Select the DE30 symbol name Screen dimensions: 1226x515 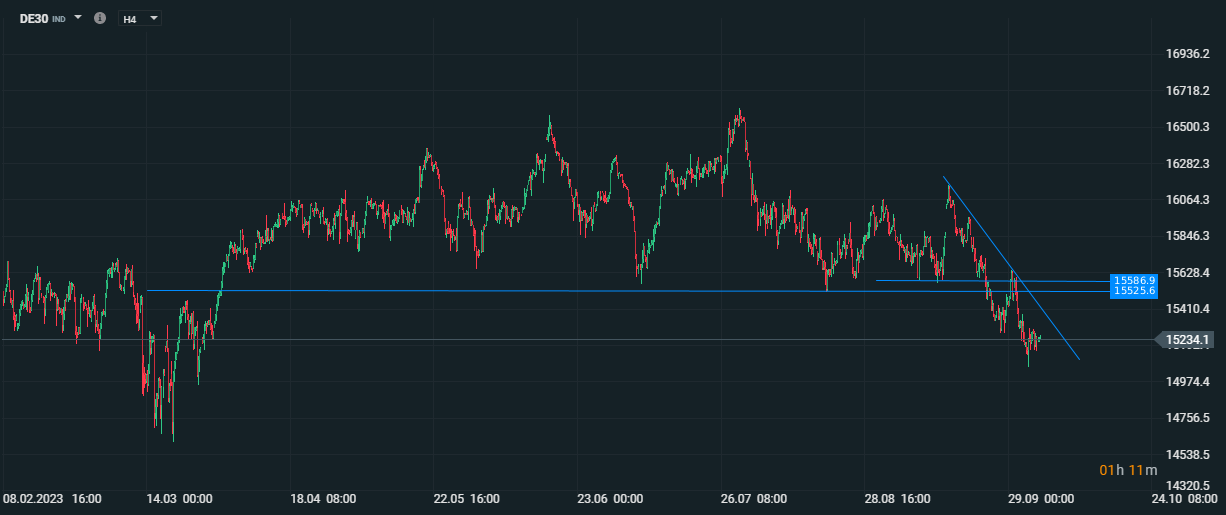(34, 18)
